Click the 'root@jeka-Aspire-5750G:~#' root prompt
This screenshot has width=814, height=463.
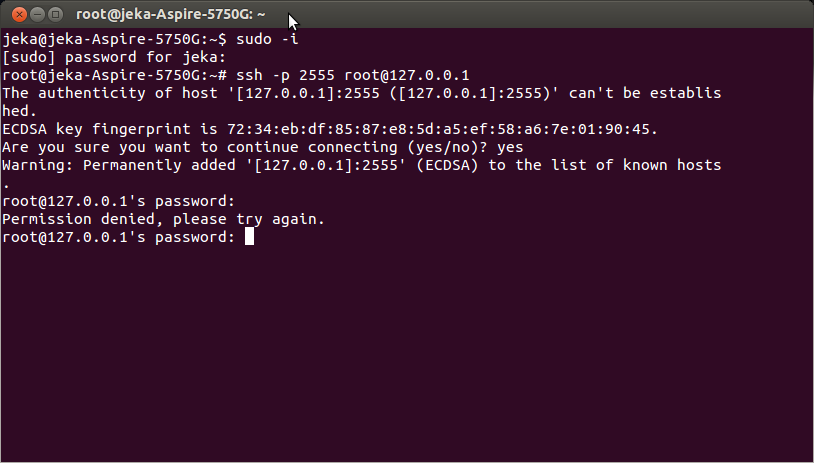tap(114, 75)
